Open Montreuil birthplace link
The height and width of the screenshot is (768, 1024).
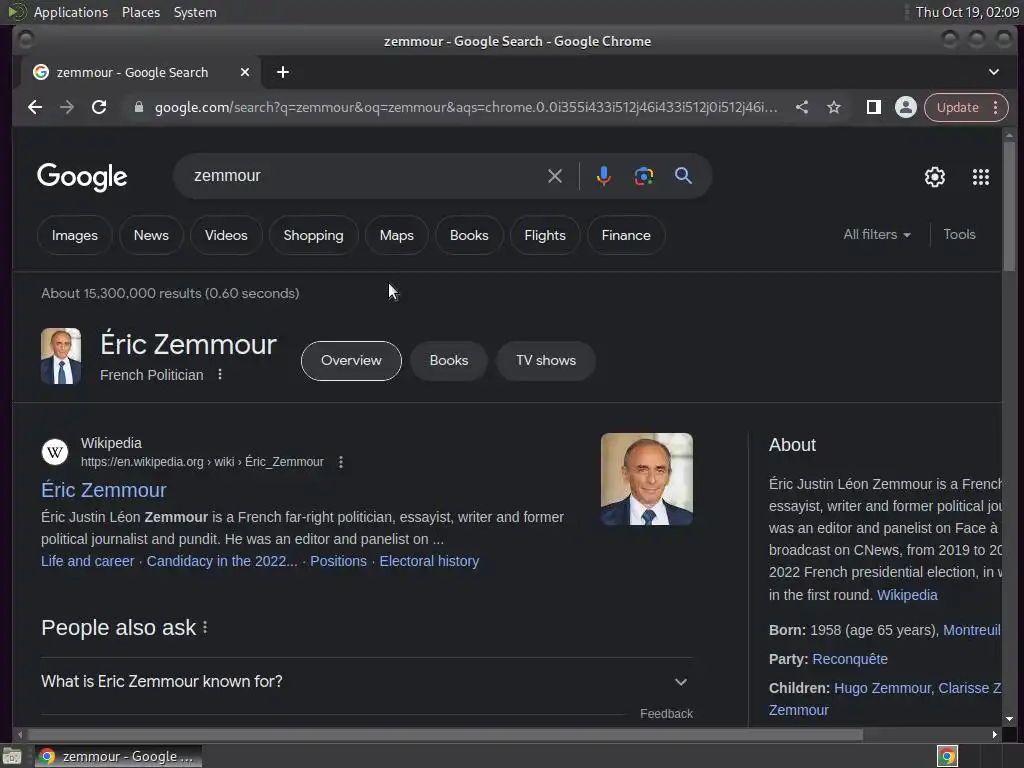coord(972,630)
